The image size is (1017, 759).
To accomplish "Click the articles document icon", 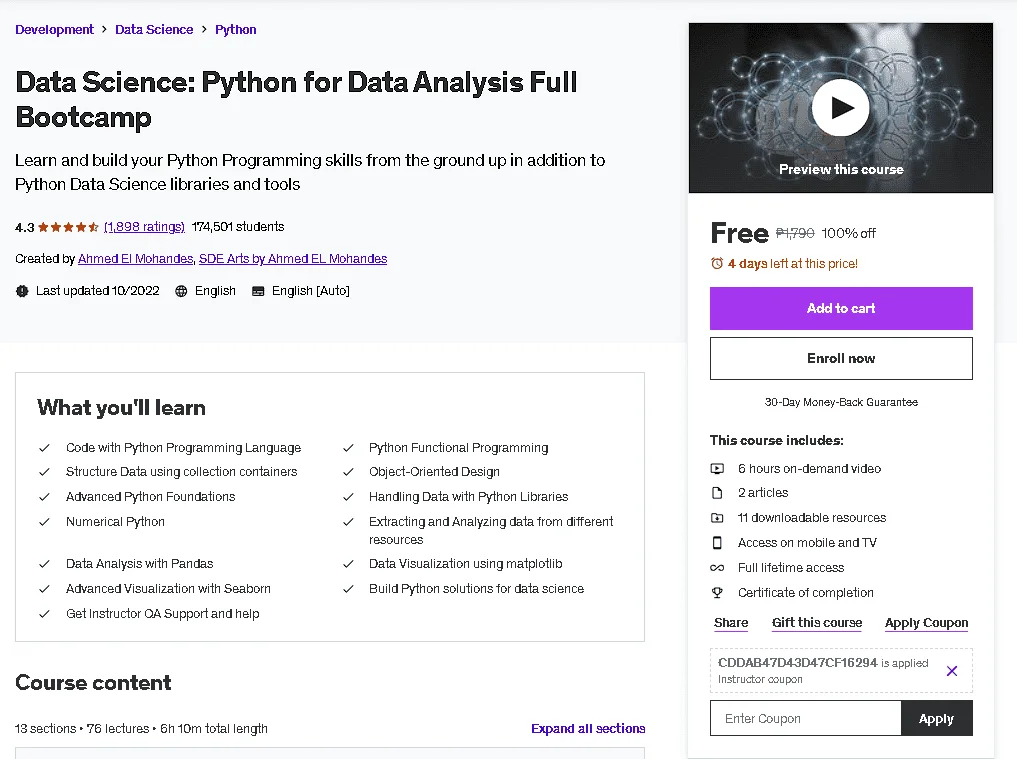I will pyautogui.click(x=717, y=493).
